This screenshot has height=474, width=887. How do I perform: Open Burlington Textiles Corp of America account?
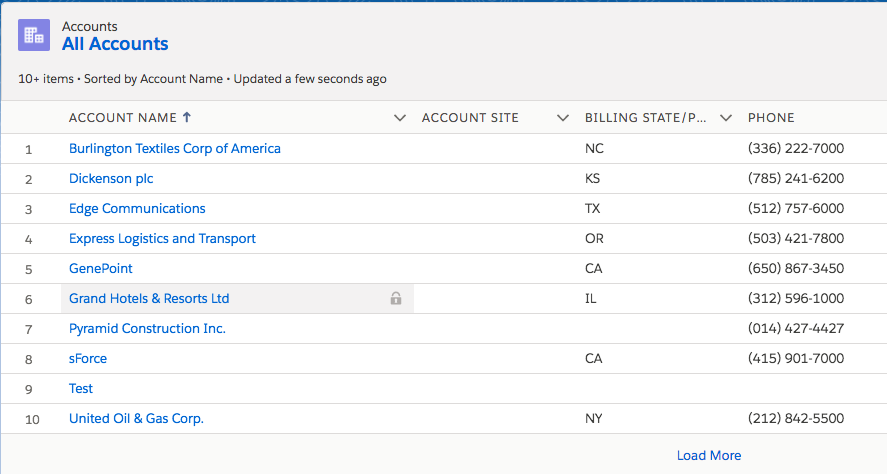(175, 148)
